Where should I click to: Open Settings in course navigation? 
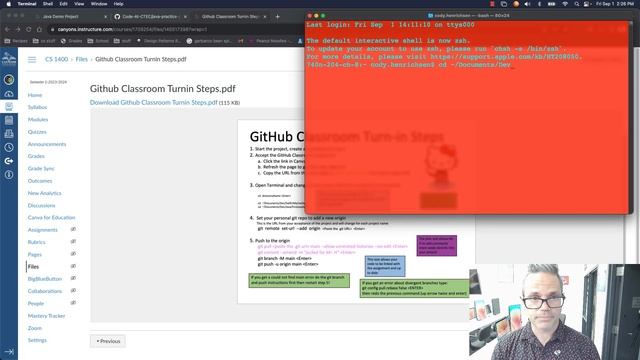[x=37, y=340]
